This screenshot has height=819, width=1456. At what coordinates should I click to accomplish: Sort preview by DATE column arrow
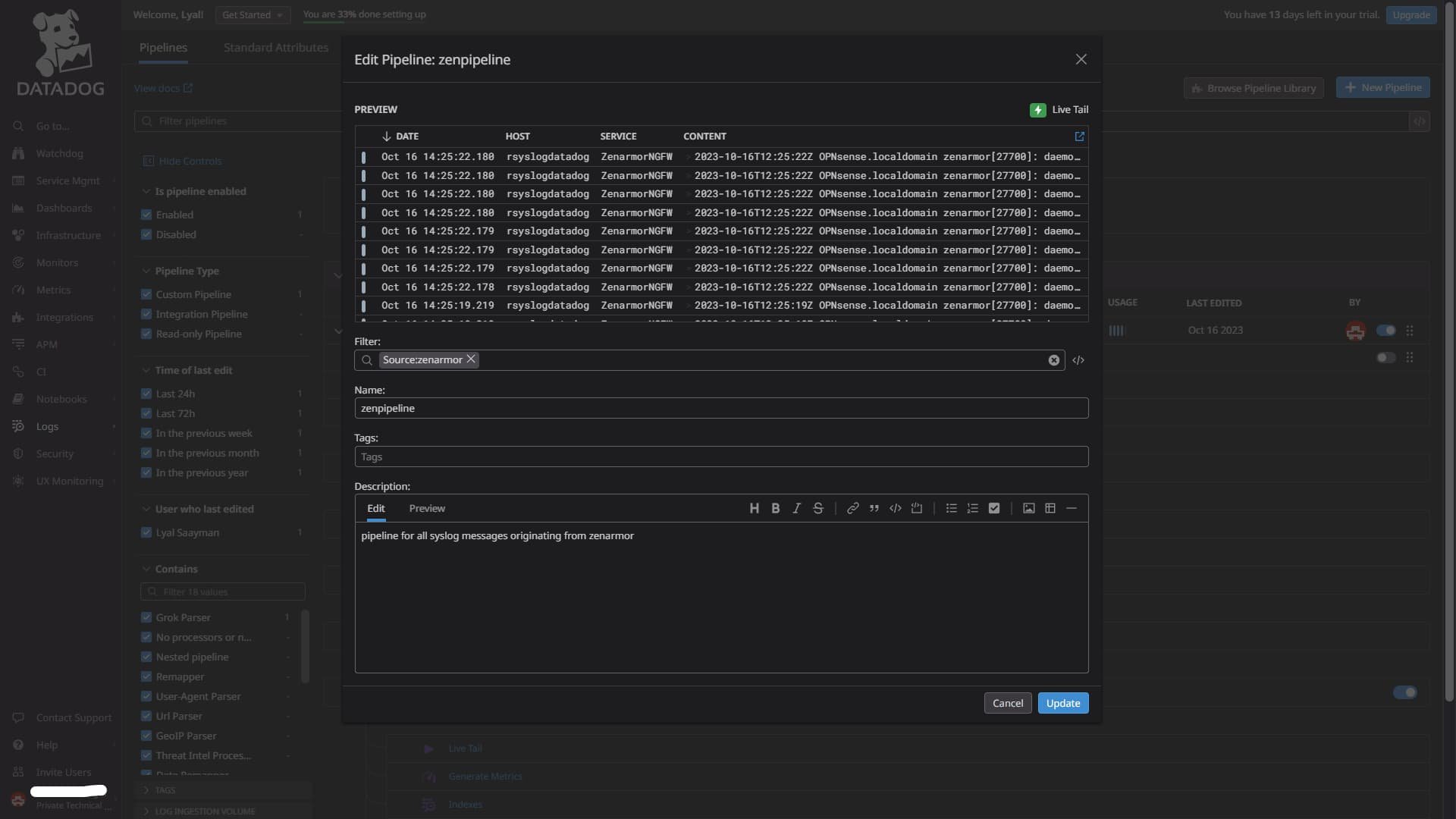(386, 136)
